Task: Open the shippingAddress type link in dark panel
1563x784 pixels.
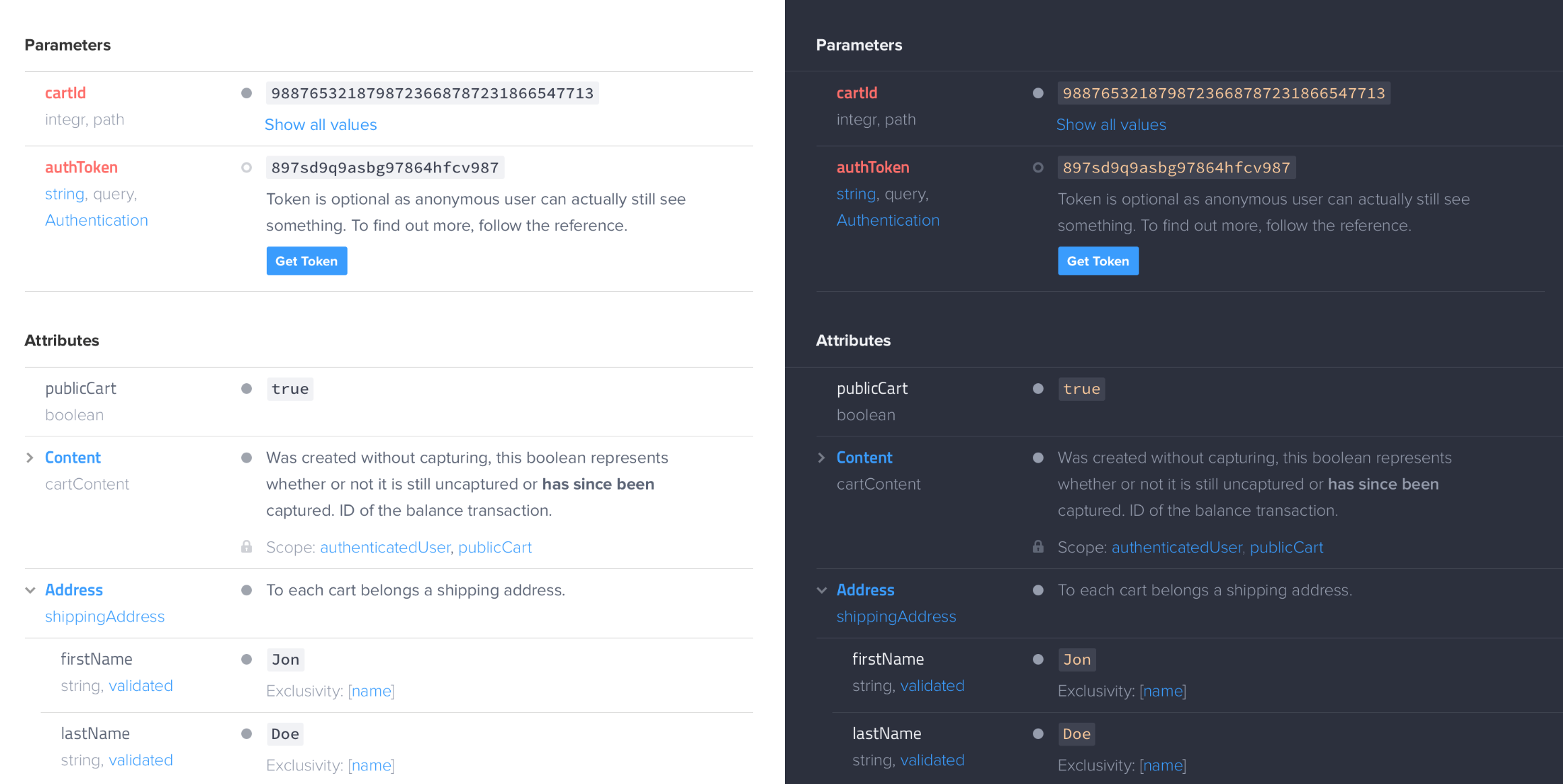Action: (x=896, y=616)
